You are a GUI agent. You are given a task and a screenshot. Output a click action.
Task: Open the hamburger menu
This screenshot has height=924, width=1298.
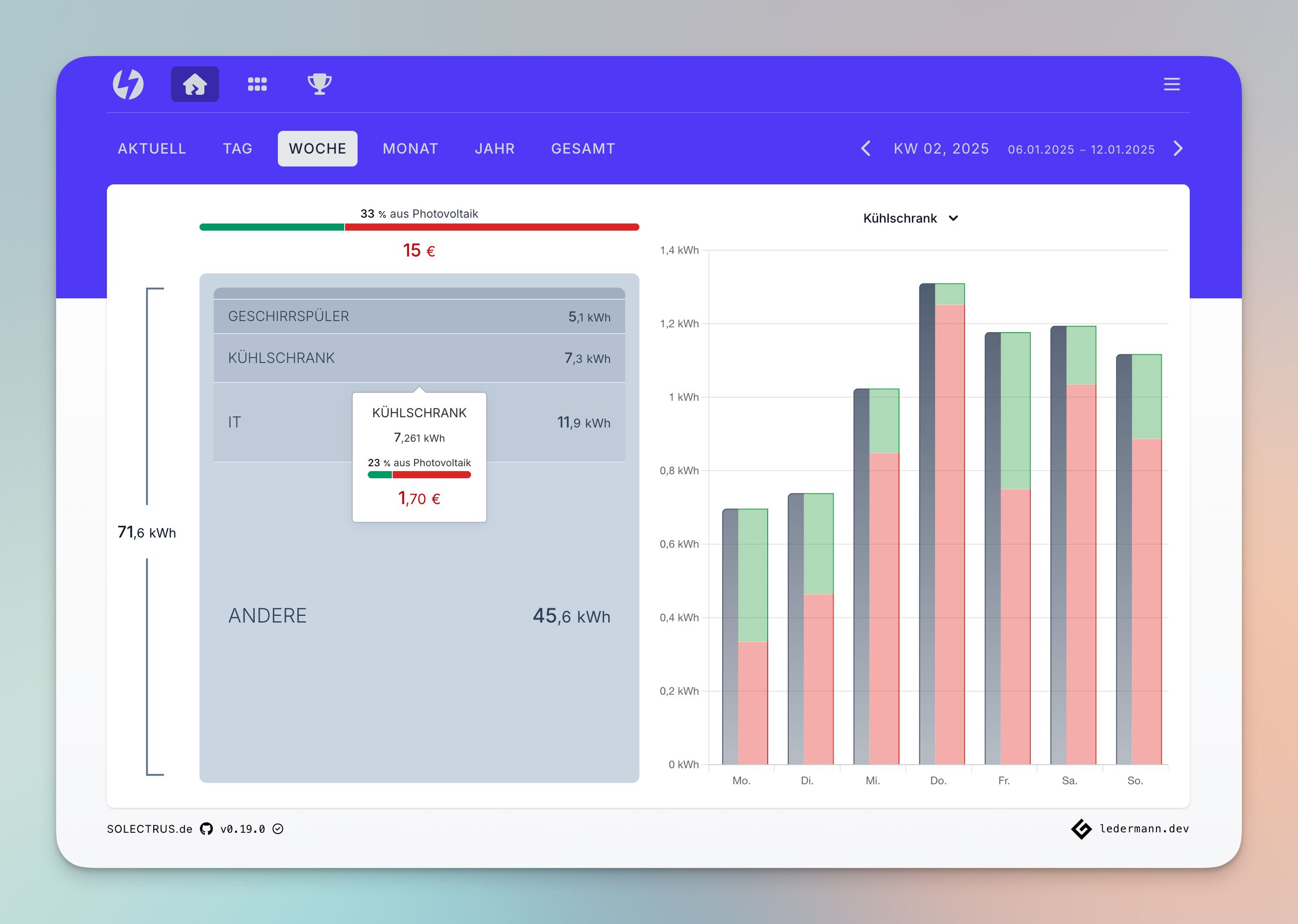point(1171,84)
